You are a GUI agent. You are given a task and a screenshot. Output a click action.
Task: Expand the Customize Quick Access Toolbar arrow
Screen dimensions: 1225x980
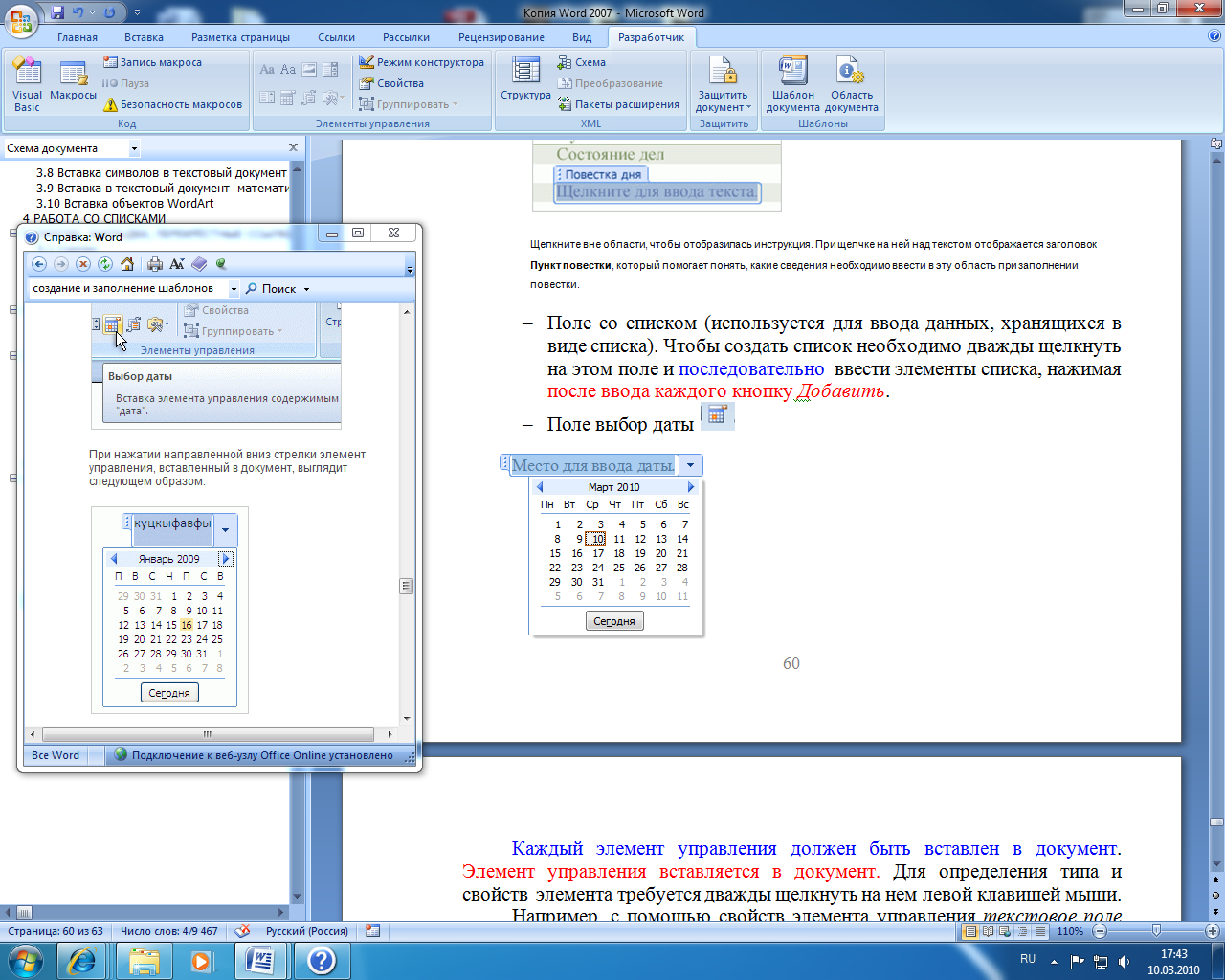coord(137,12)
